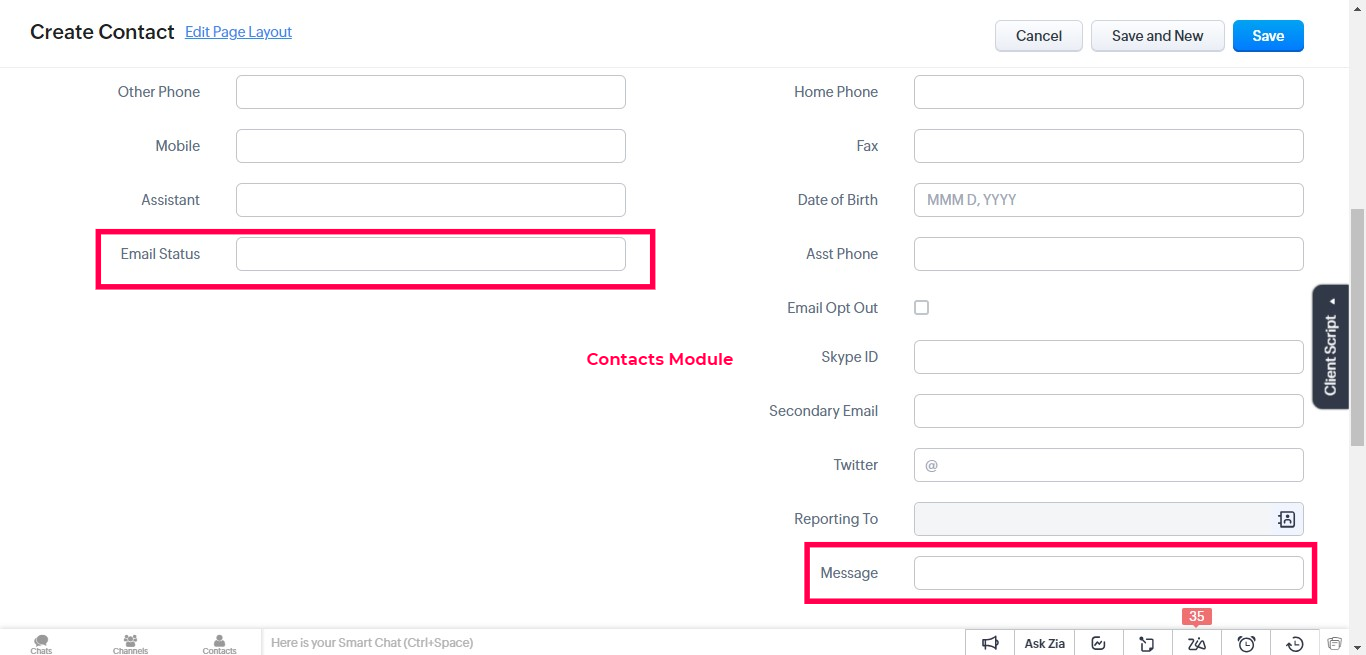Open the Date of Birth date picker
Image resolution: width=1366 pixels, height=655 pixels.
pyautogui.click(x=1109, y=200)
